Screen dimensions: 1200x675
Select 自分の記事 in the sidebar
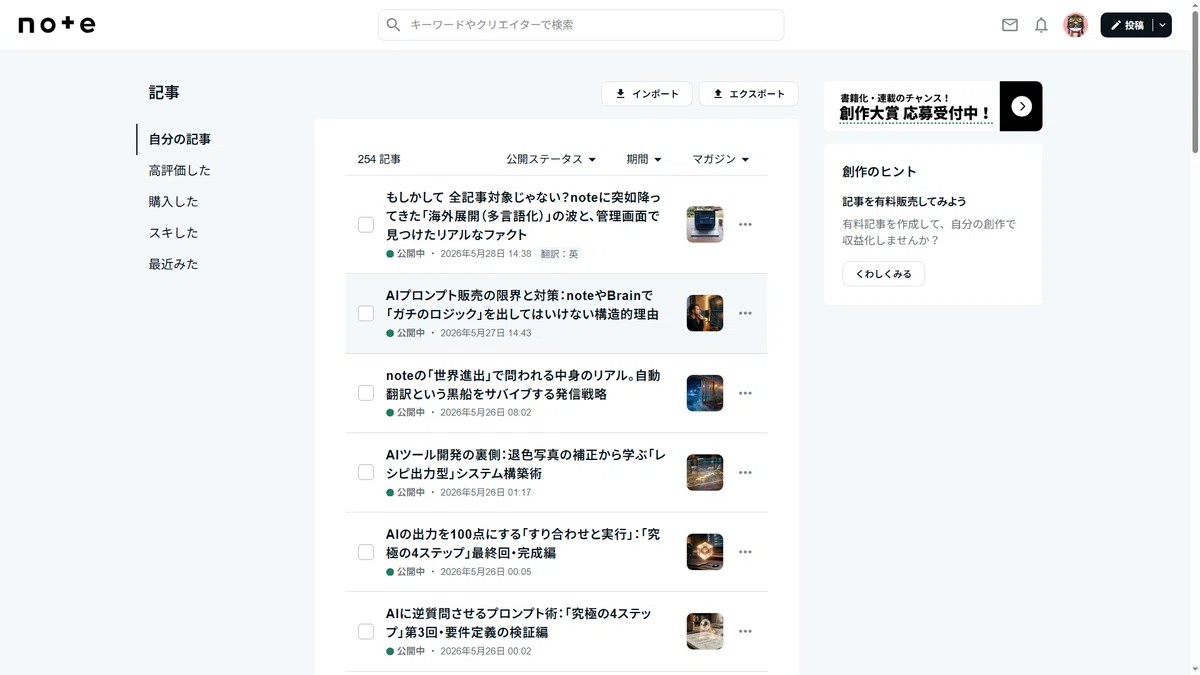(180, 139)
